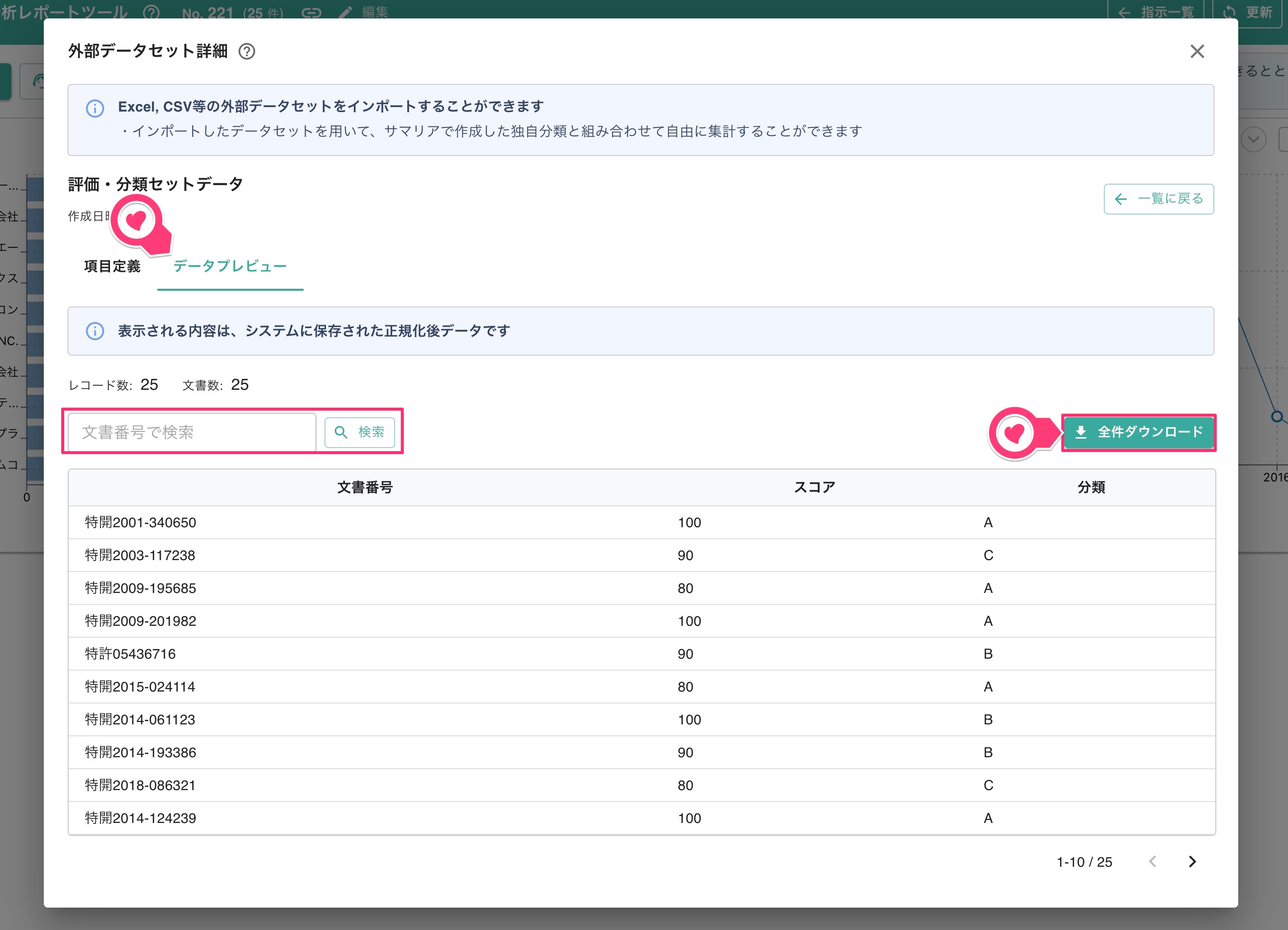Select row 特開2014-061123
Screen dimensions: 1288x930
click(642, 720)
